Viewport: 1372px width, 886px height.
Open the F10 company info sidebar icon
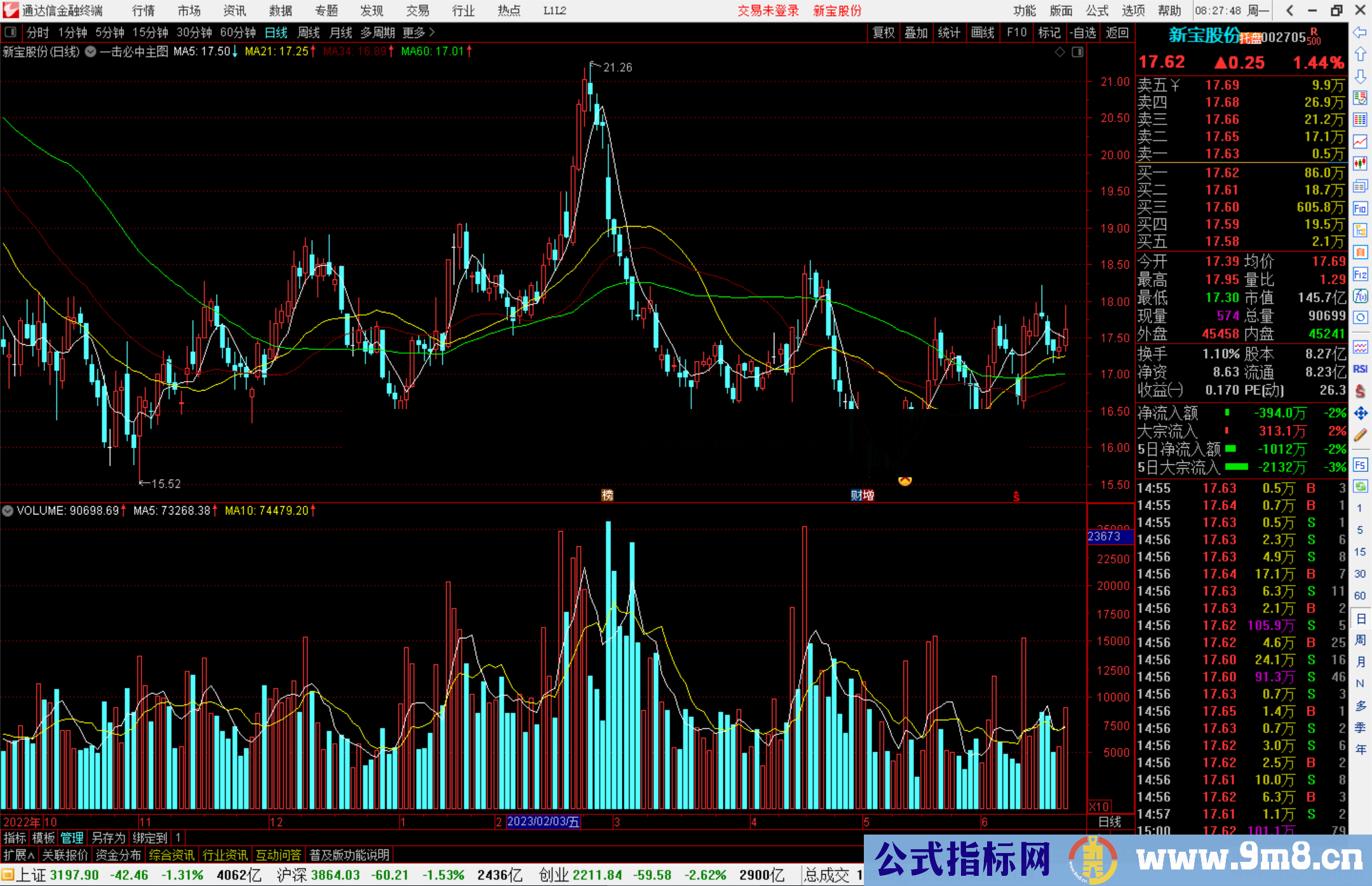pos(1360,208)
